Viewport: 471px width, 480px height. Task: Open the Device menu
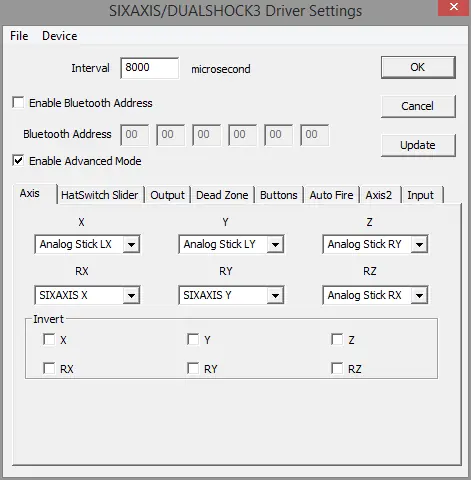click(x=60, y=36)
